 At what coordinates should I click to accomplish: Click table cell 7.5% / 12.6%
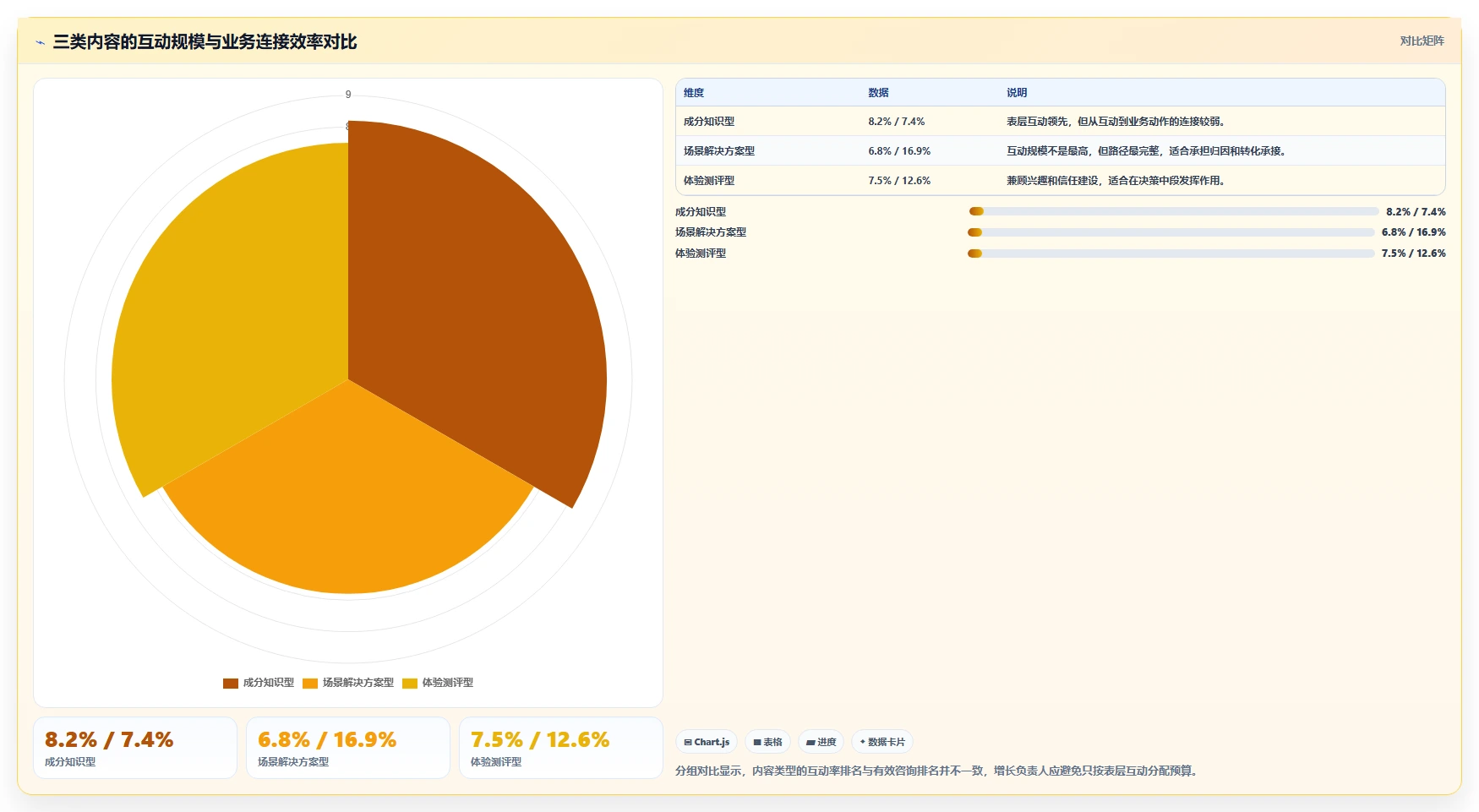pos(899,181)
